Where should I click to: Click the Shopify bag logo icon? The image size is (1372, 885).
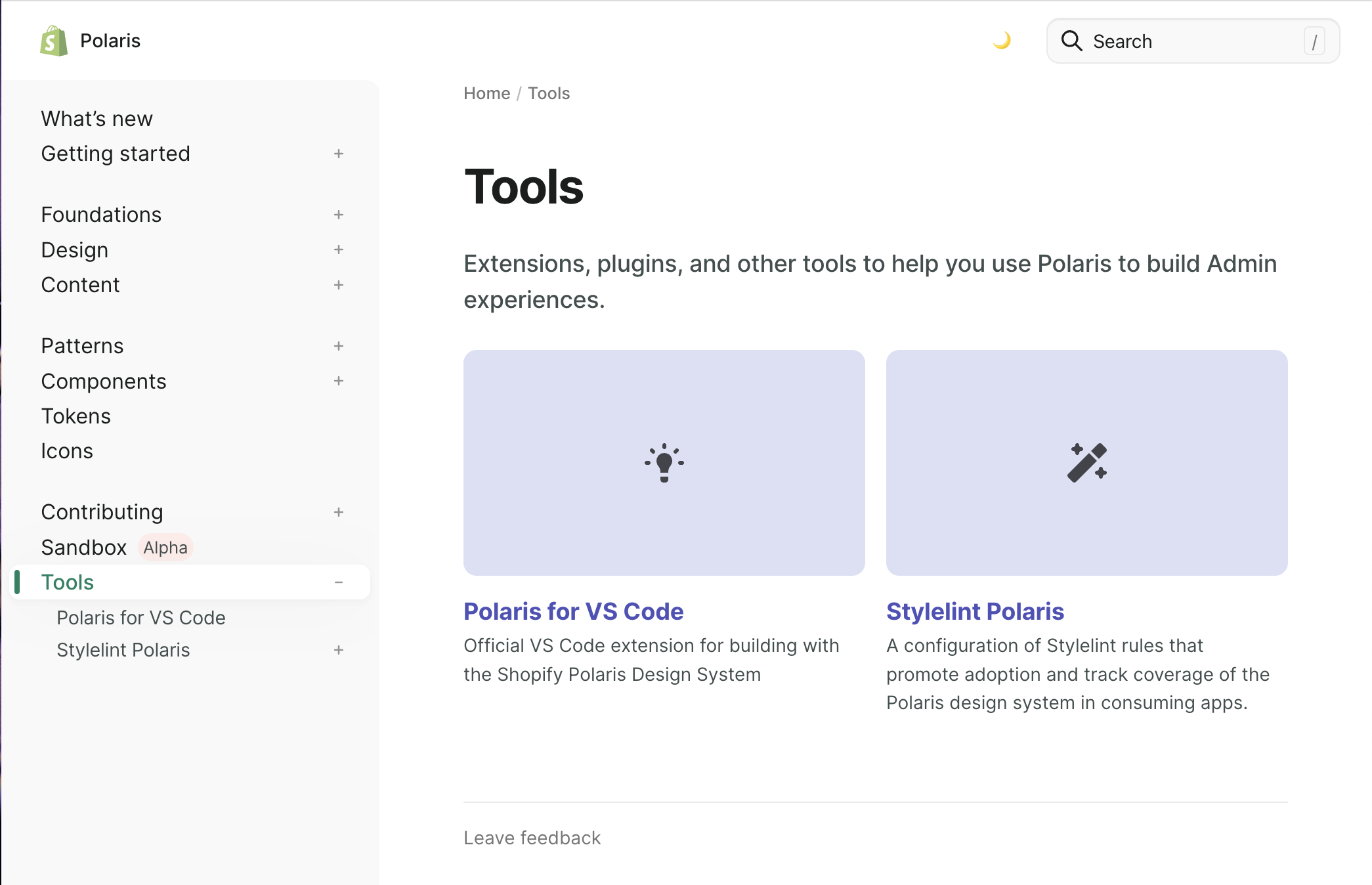pyautogui.click(x=54, y=41)
